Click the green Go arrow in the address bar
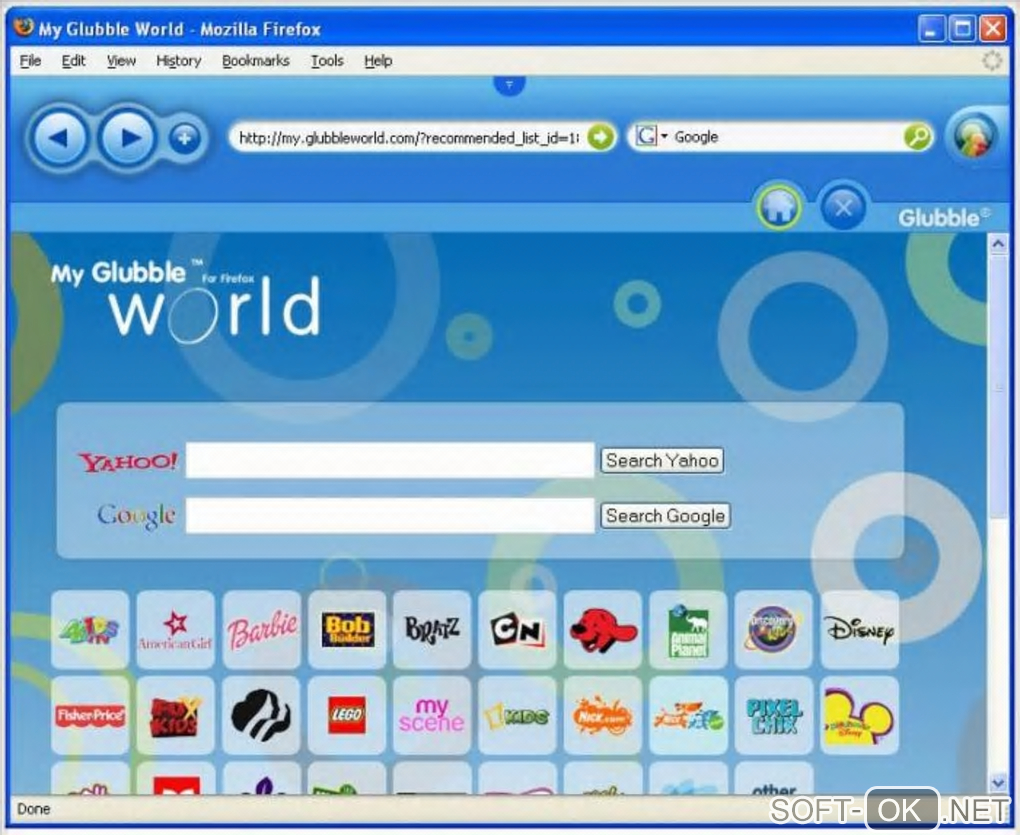The height and width of the screenshot is (835, 1020). 600,137
